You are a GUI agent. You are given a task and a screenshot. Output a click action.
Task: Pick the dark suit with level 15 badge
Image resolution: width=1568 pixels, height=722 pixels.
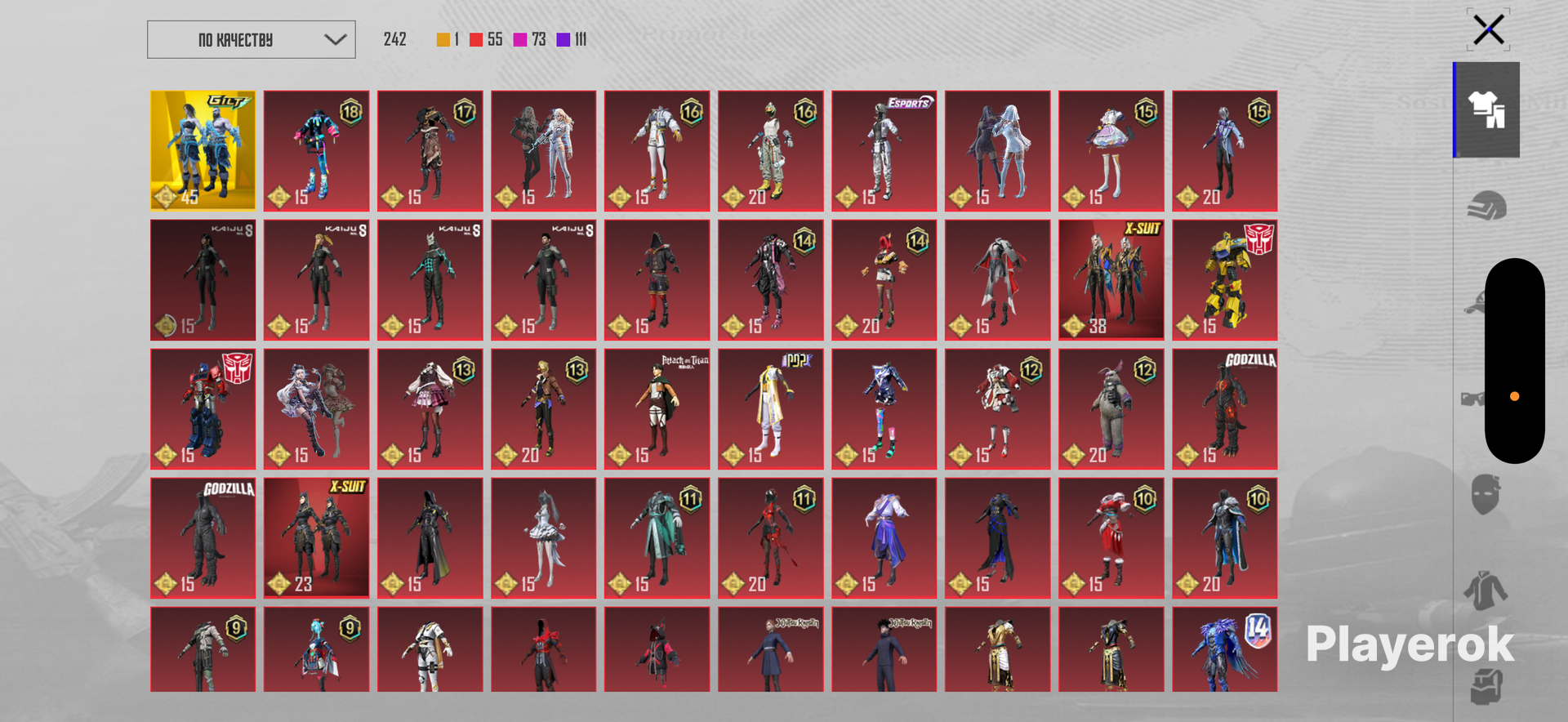point(1225,151)
